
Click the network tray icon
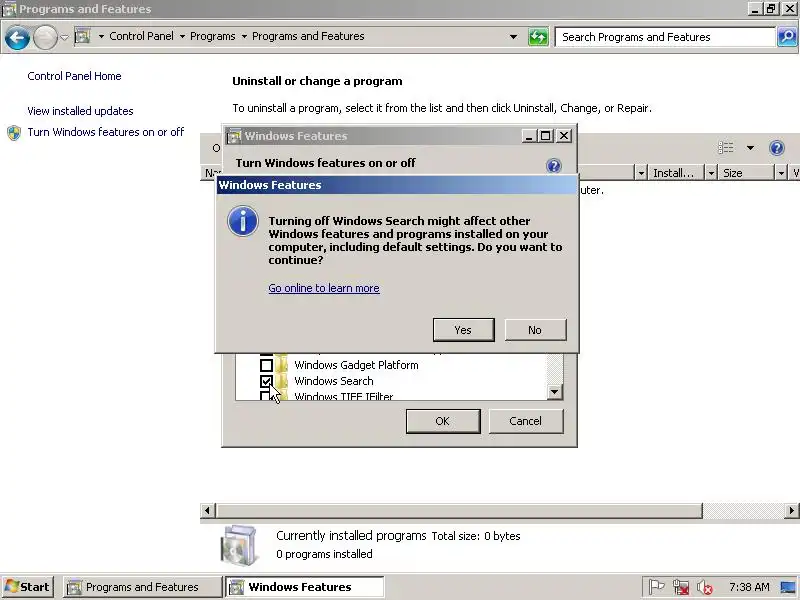click(x=681, y=587)
